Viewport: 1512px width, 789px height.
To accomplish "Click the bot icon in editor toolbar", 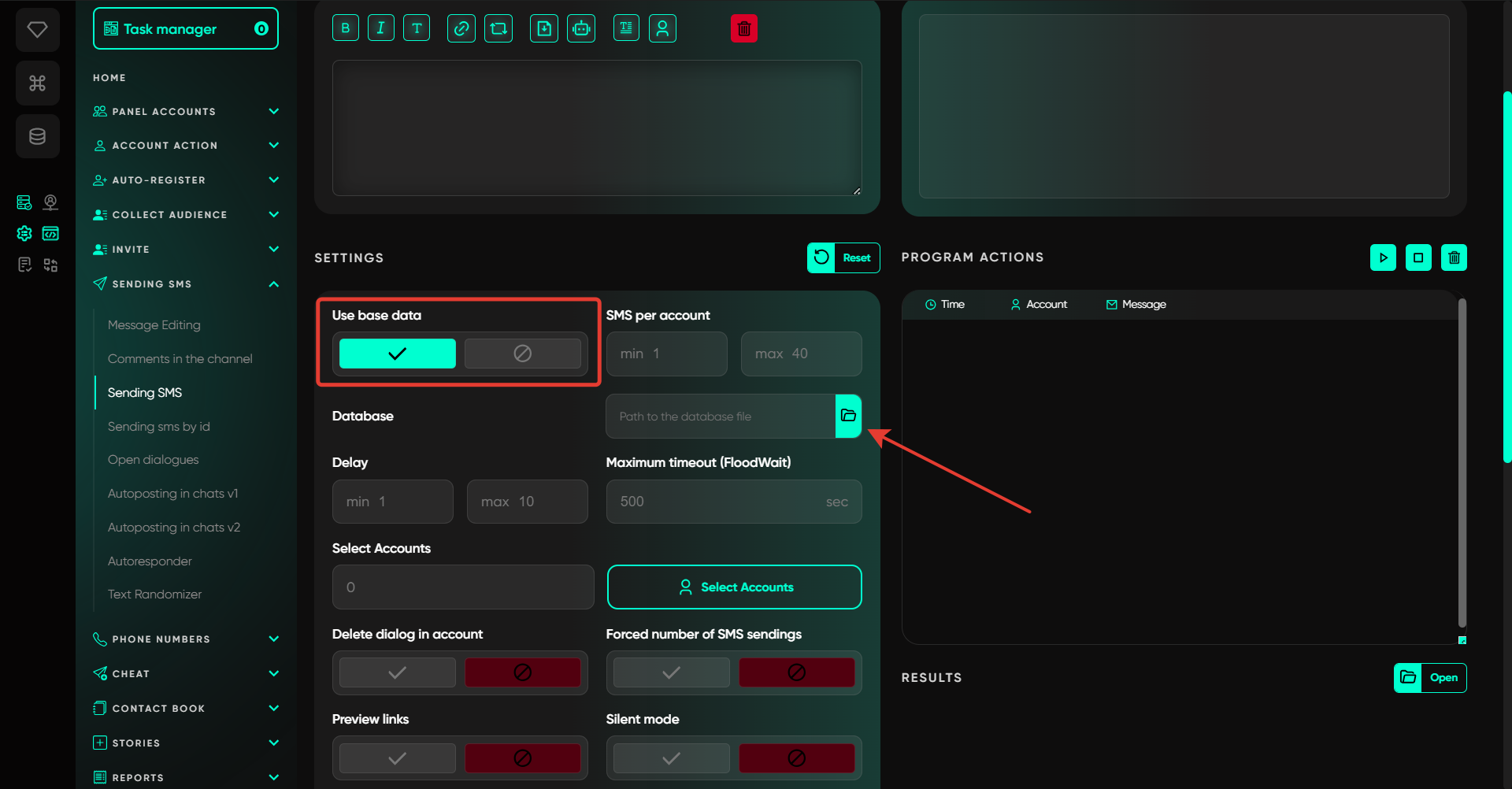I will pyautogui.click(x=581, y=28).
